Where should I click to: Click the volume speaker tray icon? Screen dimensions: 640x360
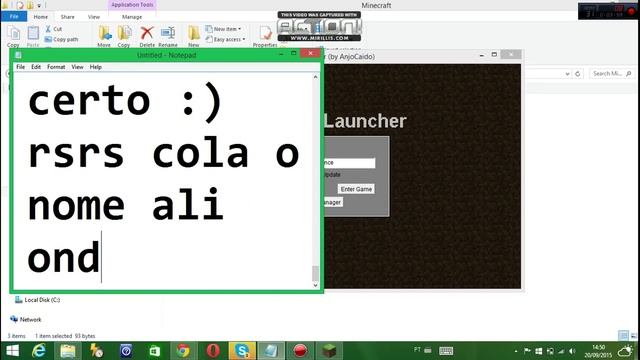(572, 351)
